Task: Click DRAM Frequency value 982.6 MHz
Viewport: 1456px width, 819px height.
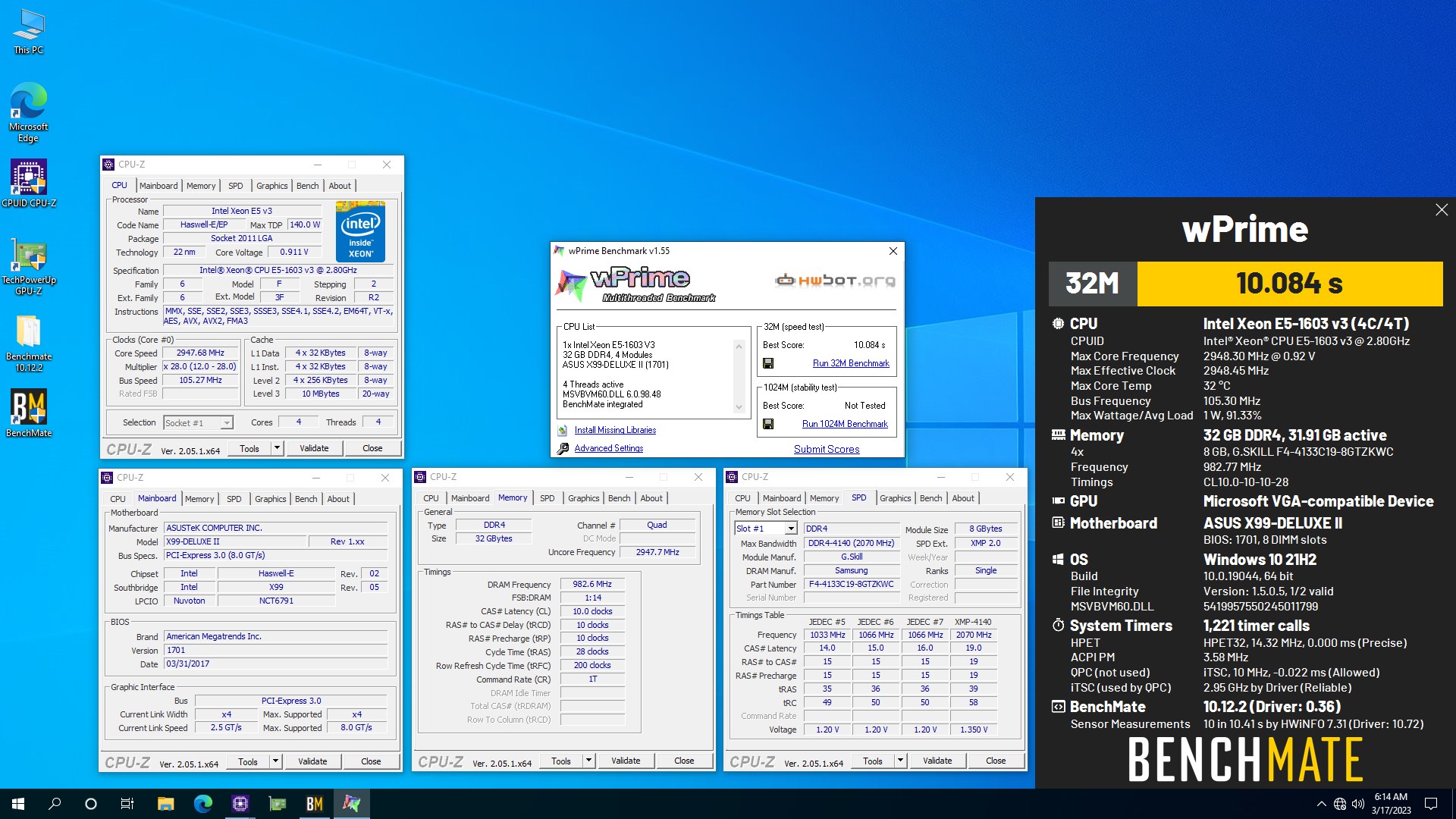Action: (592, 584)
